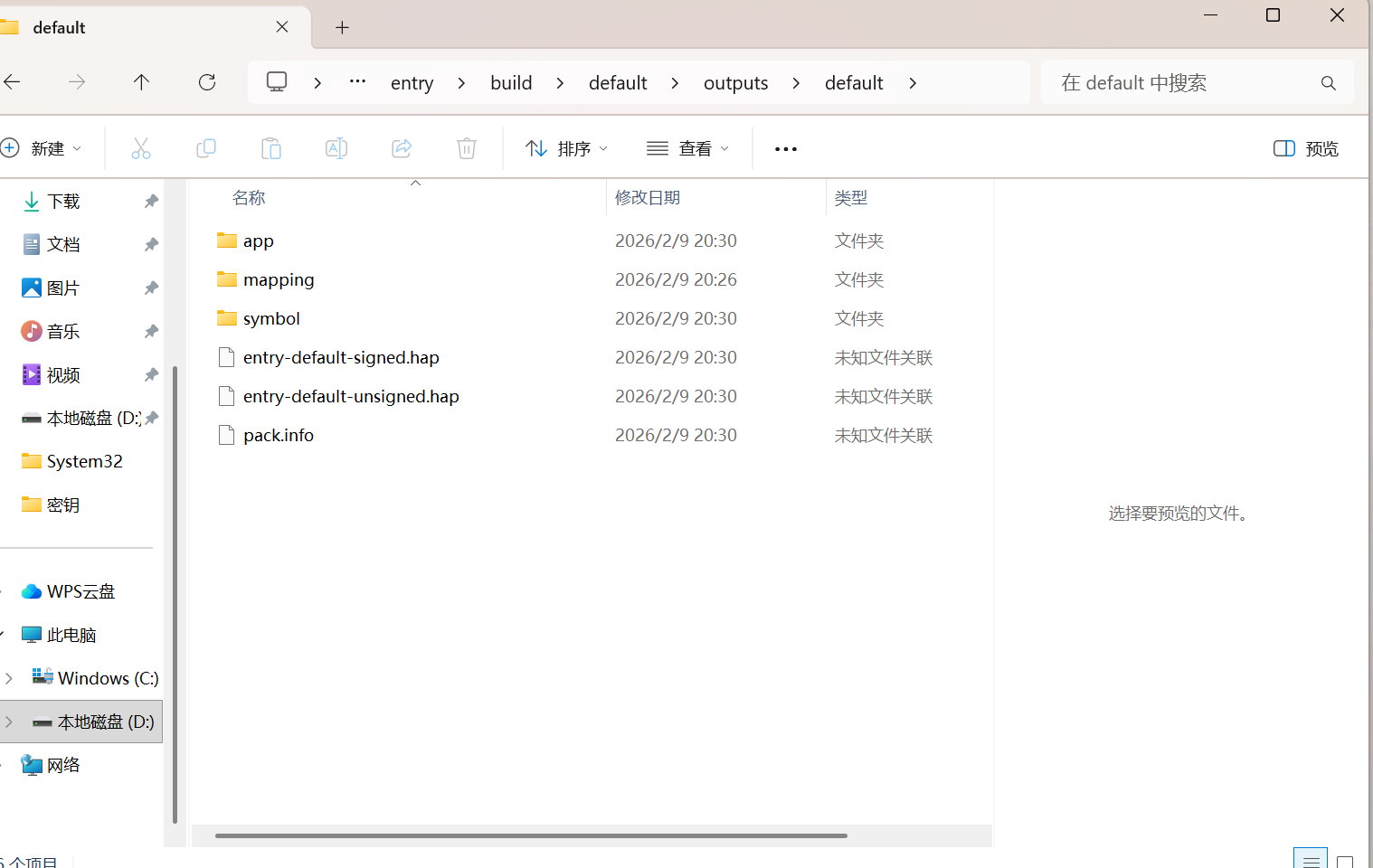Unpin 视频 using its pin icon
Viewport: 1373px width, 868px height.
[151, 374]
